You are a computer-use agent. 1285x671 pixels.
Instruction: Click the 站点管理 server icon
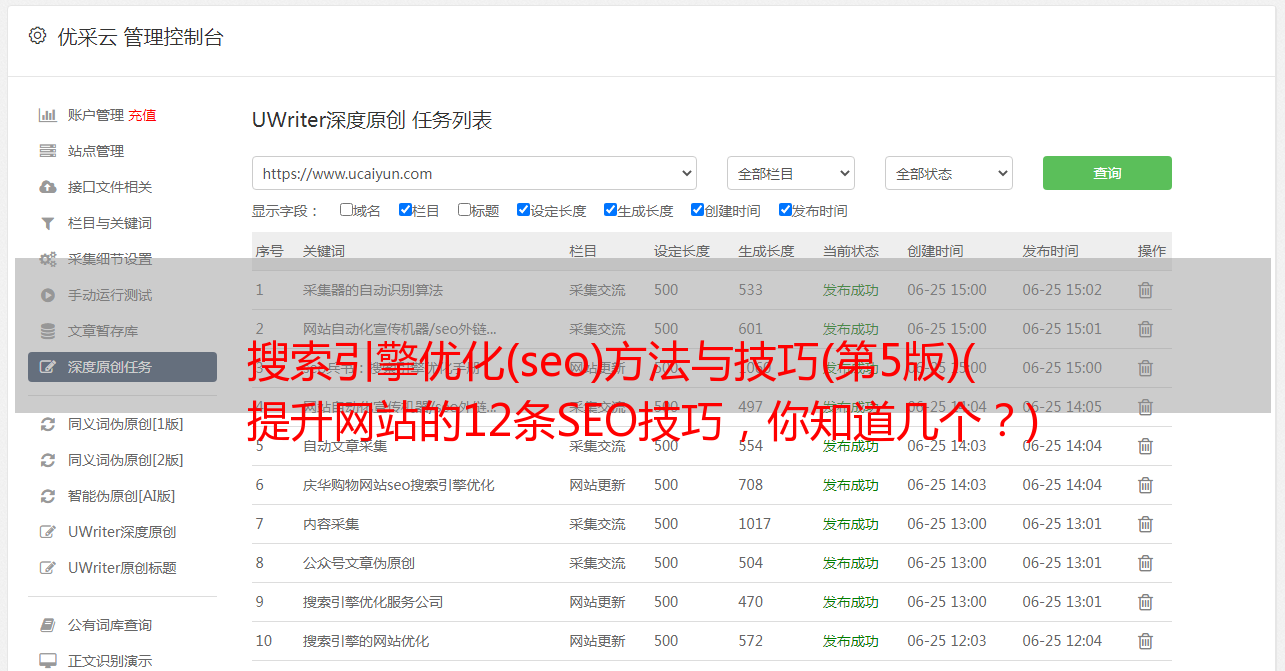click(x=47, y=151)
